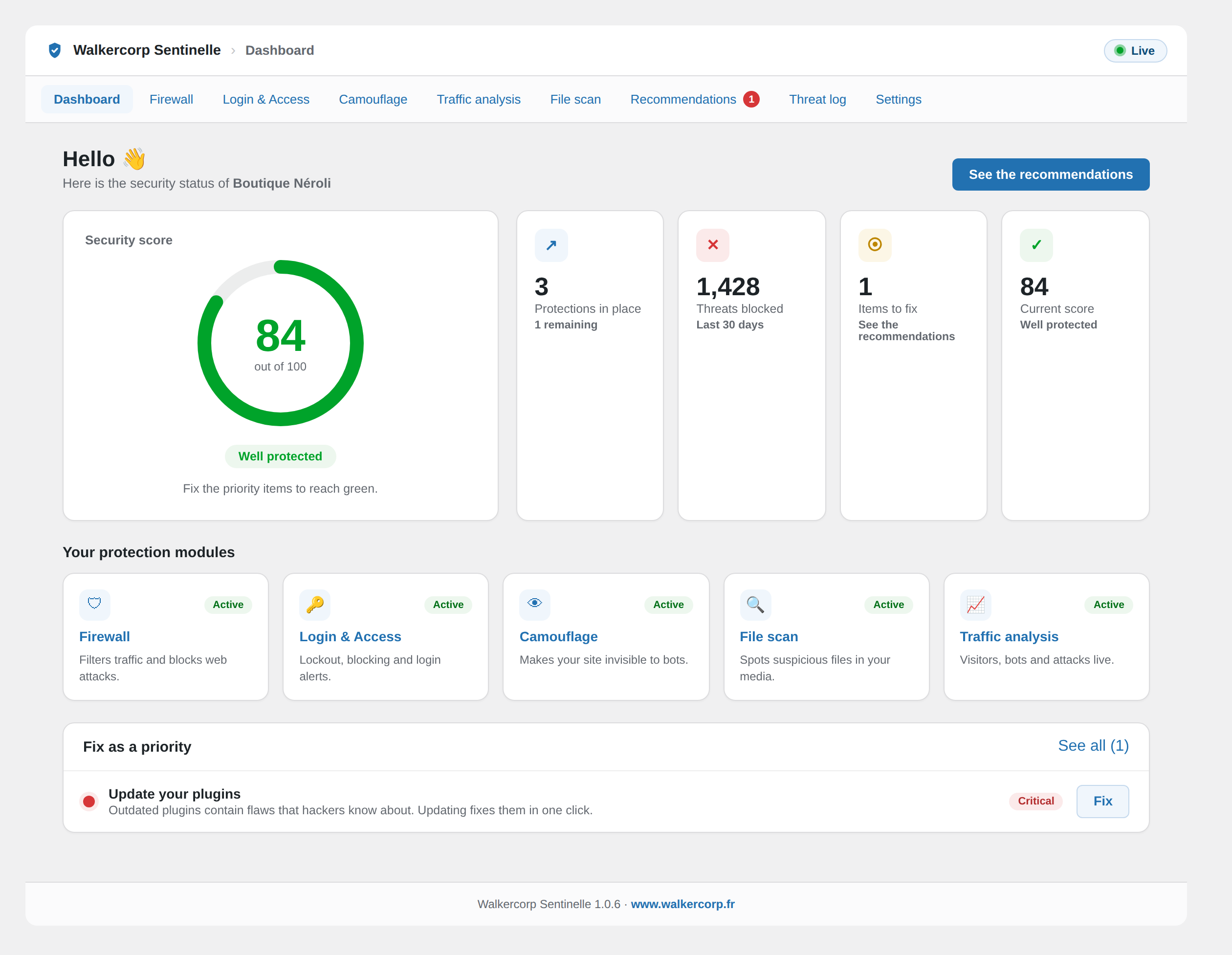Click the Walkercorp Sentinelle header title
This screenshot has height=955, width=1232.
[147, 50]
